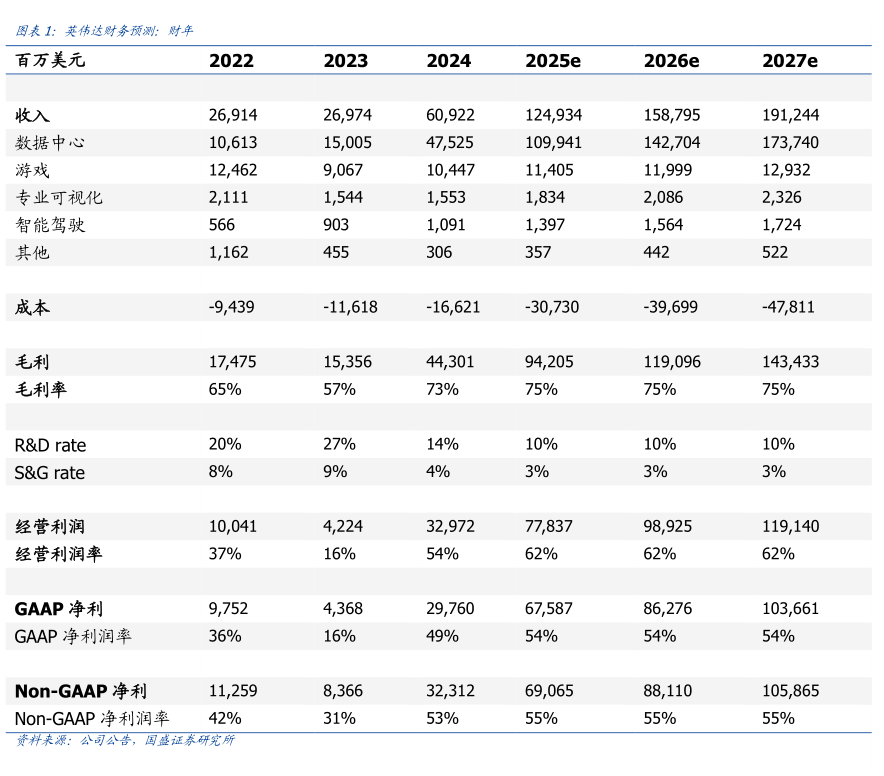
Task: Select the 数据中心 row label
Action: click(x=50, y=143)
